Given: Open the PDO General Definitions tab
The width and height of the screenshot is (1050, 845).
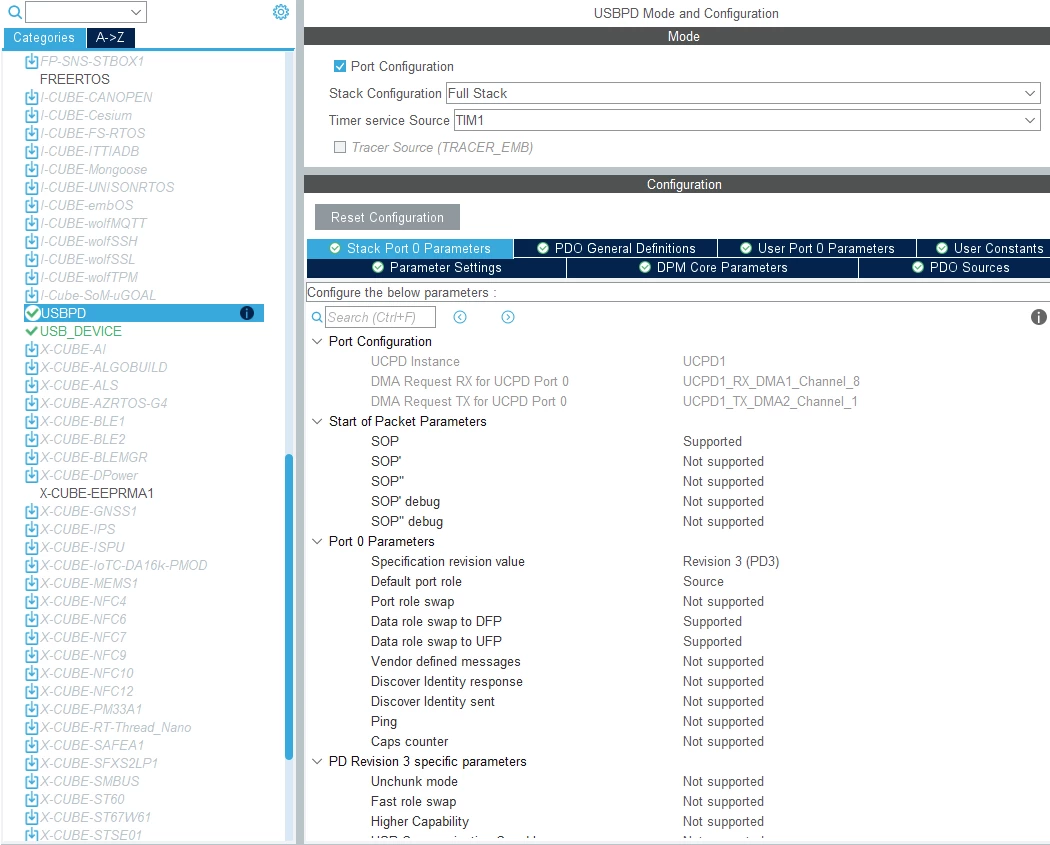Looking at the screenshot, I should click(615, 248).
